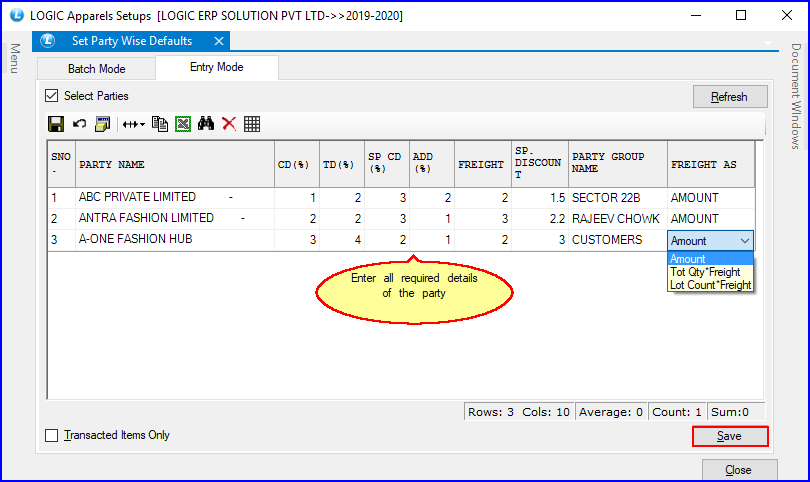Click AMOUNT cell for ABC PRIVATE LIMITED
This screenshot has width=810, height=482.
point(711,198)
